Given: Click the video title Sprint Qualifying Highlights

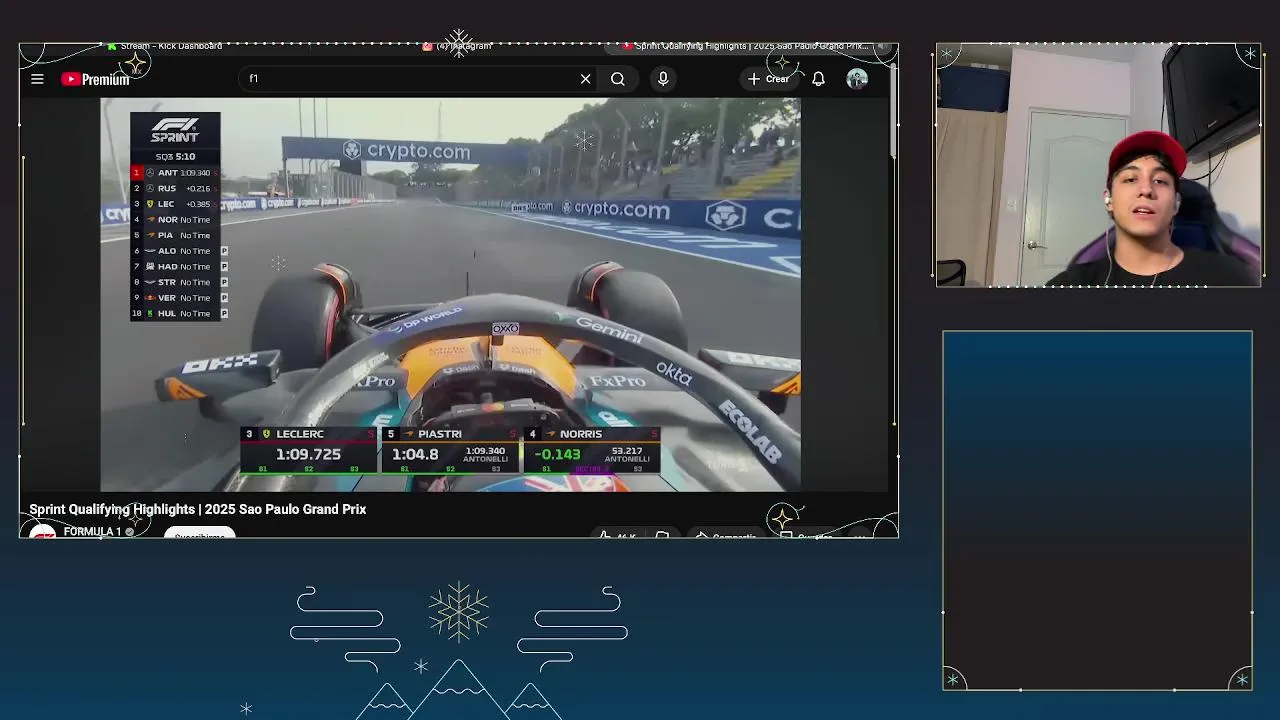Looking at the screenshot, I should [198, 509].
